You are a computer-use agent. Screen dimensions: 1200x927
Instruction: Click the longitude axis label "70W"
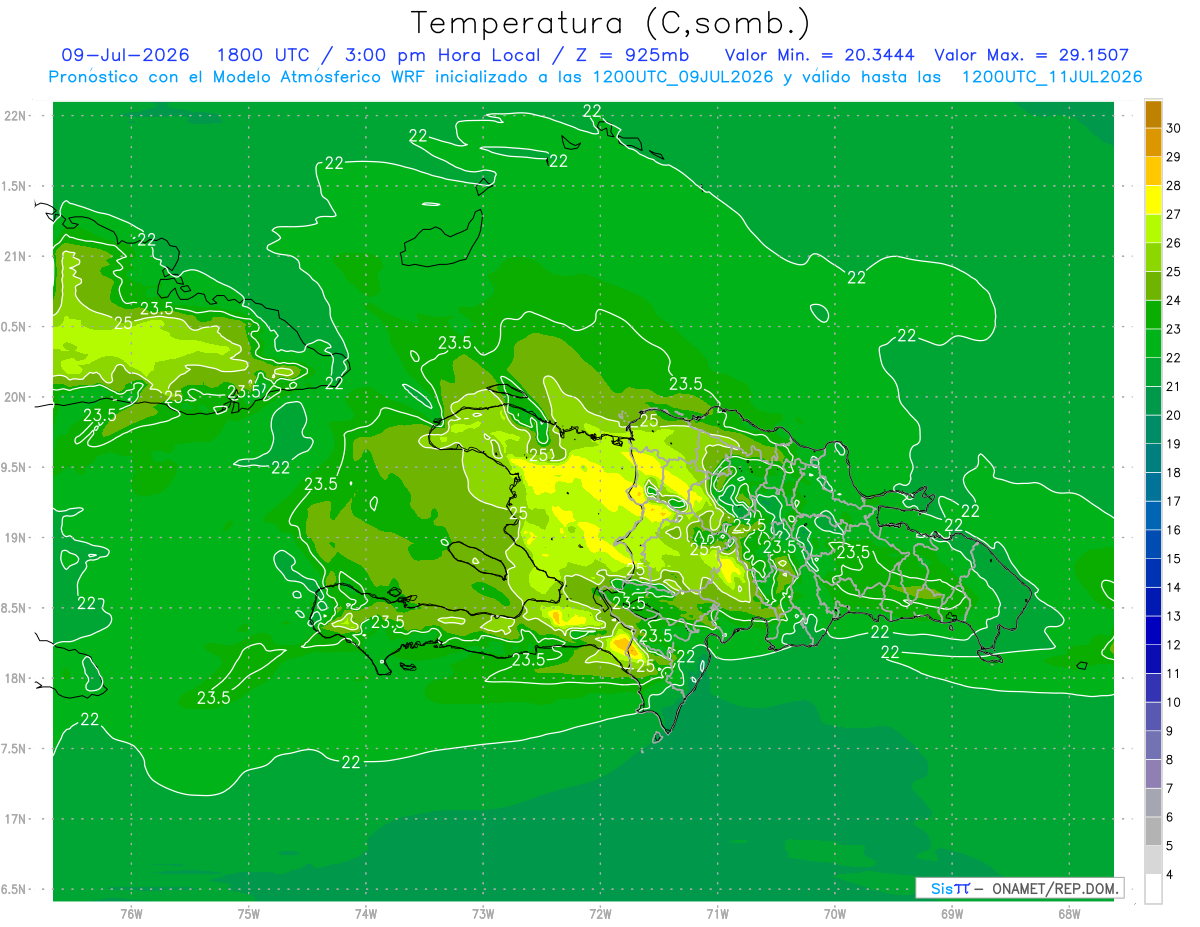[x=835, y=913]
